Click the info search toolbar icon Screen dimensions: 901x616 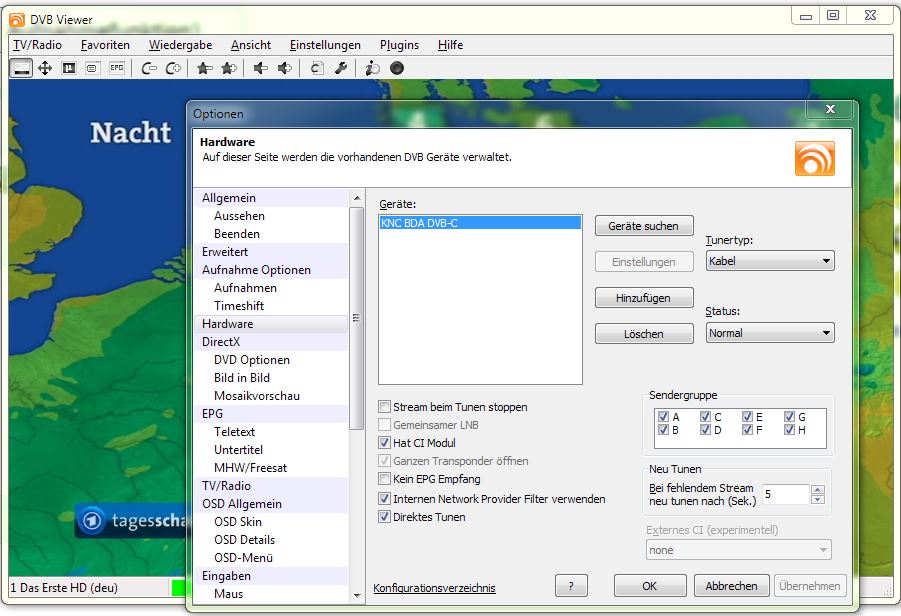coord(372,68)
